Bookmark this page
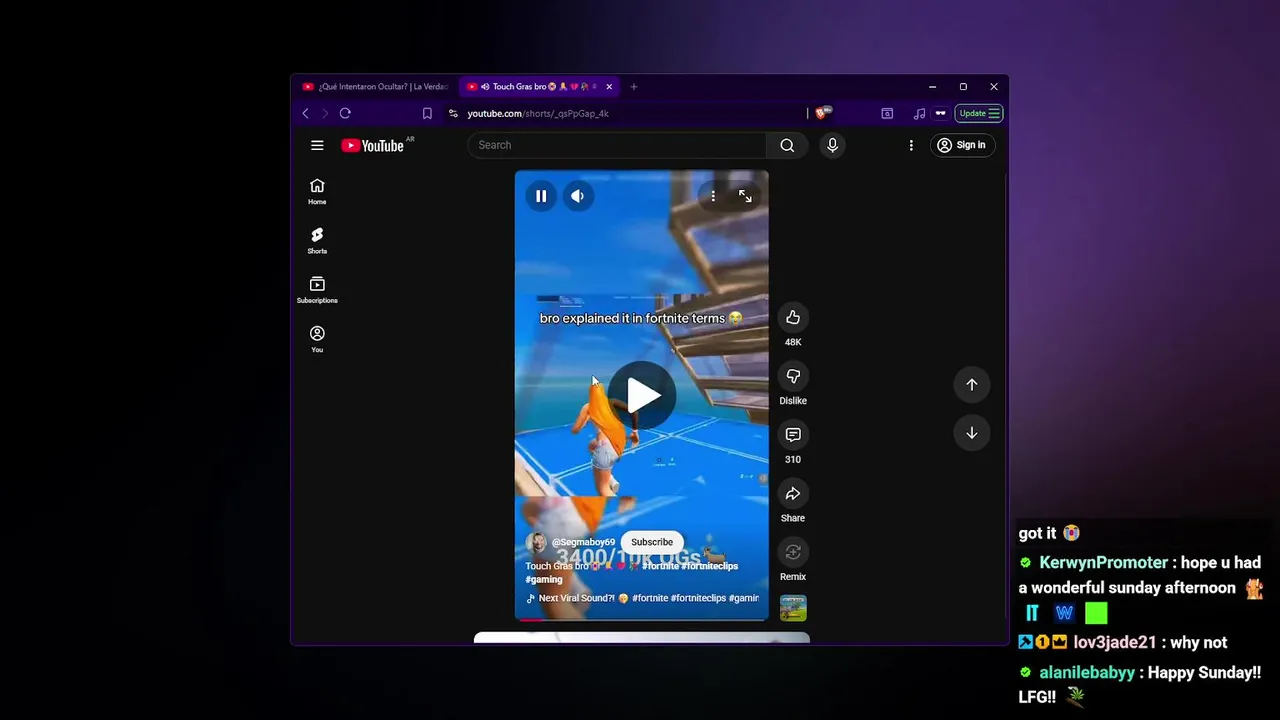This screenshot has width=1280, height=720. point(427,114)
